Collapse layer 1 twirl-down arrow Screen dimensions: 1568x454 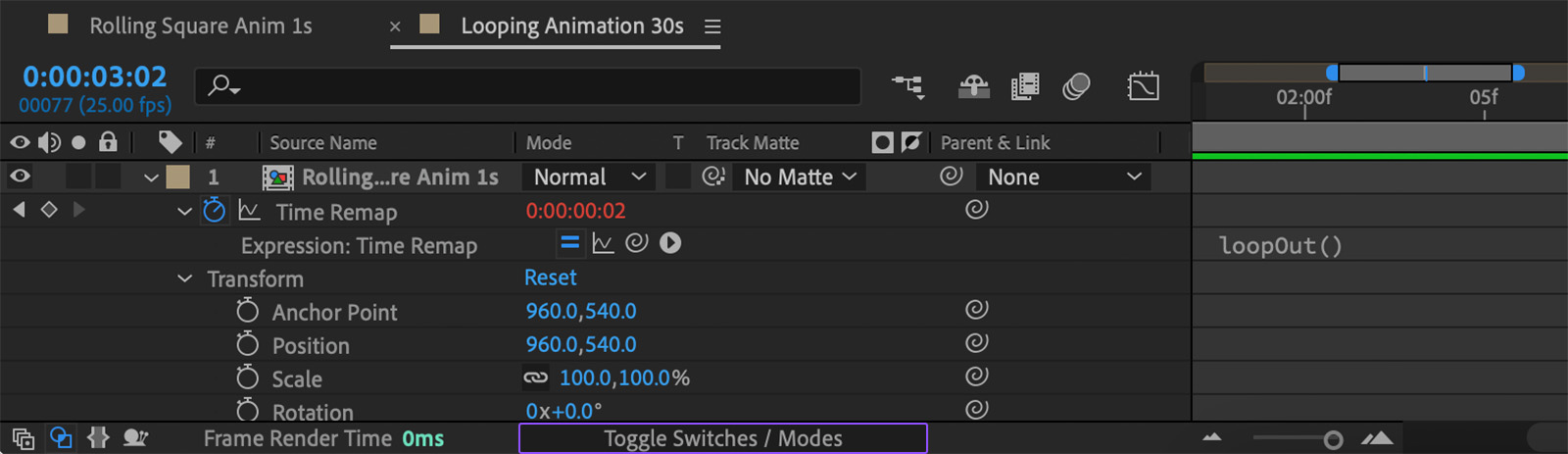(151, 177)
